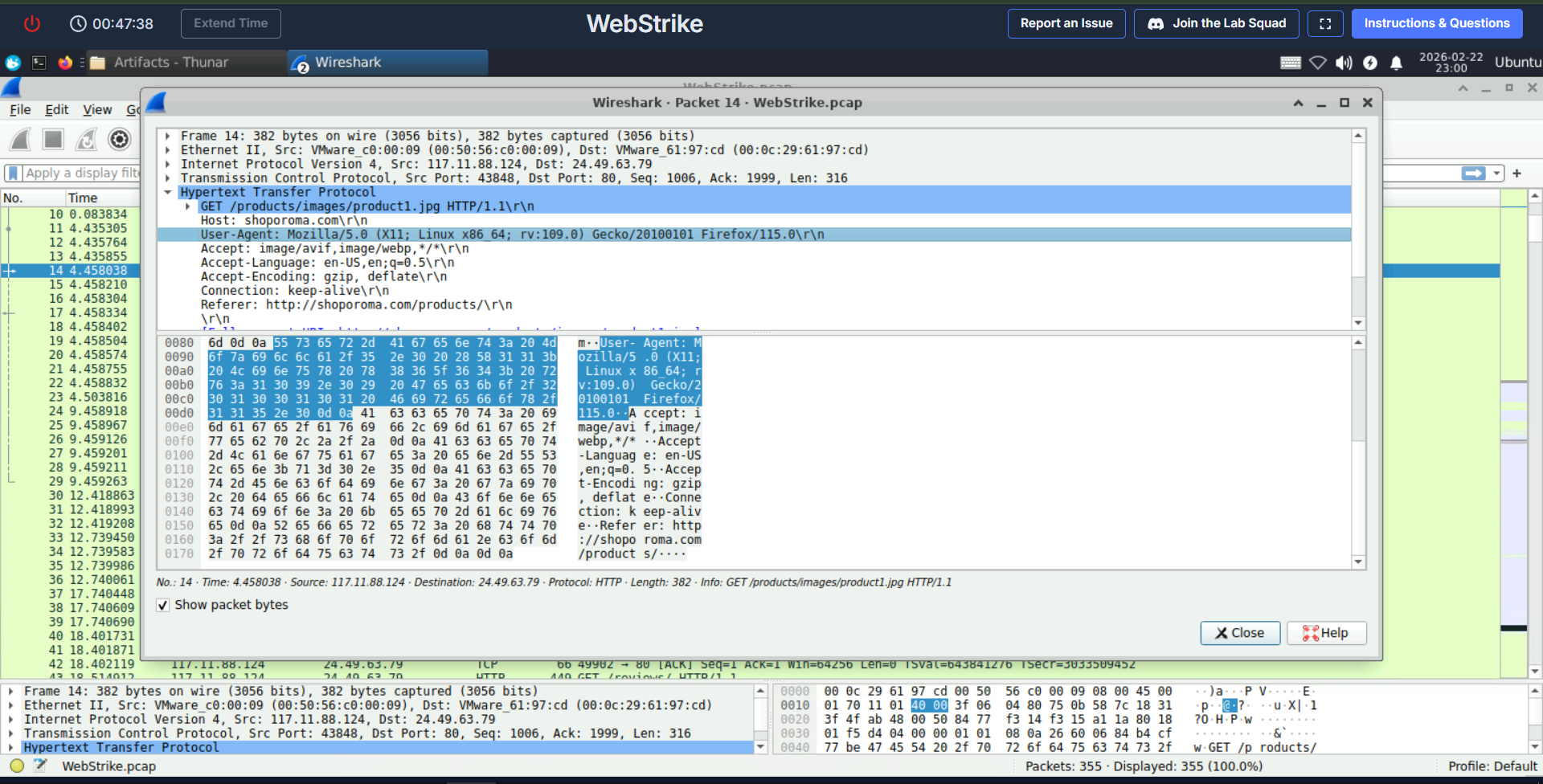Click Join the Lab Squad button

point(1217,23)
